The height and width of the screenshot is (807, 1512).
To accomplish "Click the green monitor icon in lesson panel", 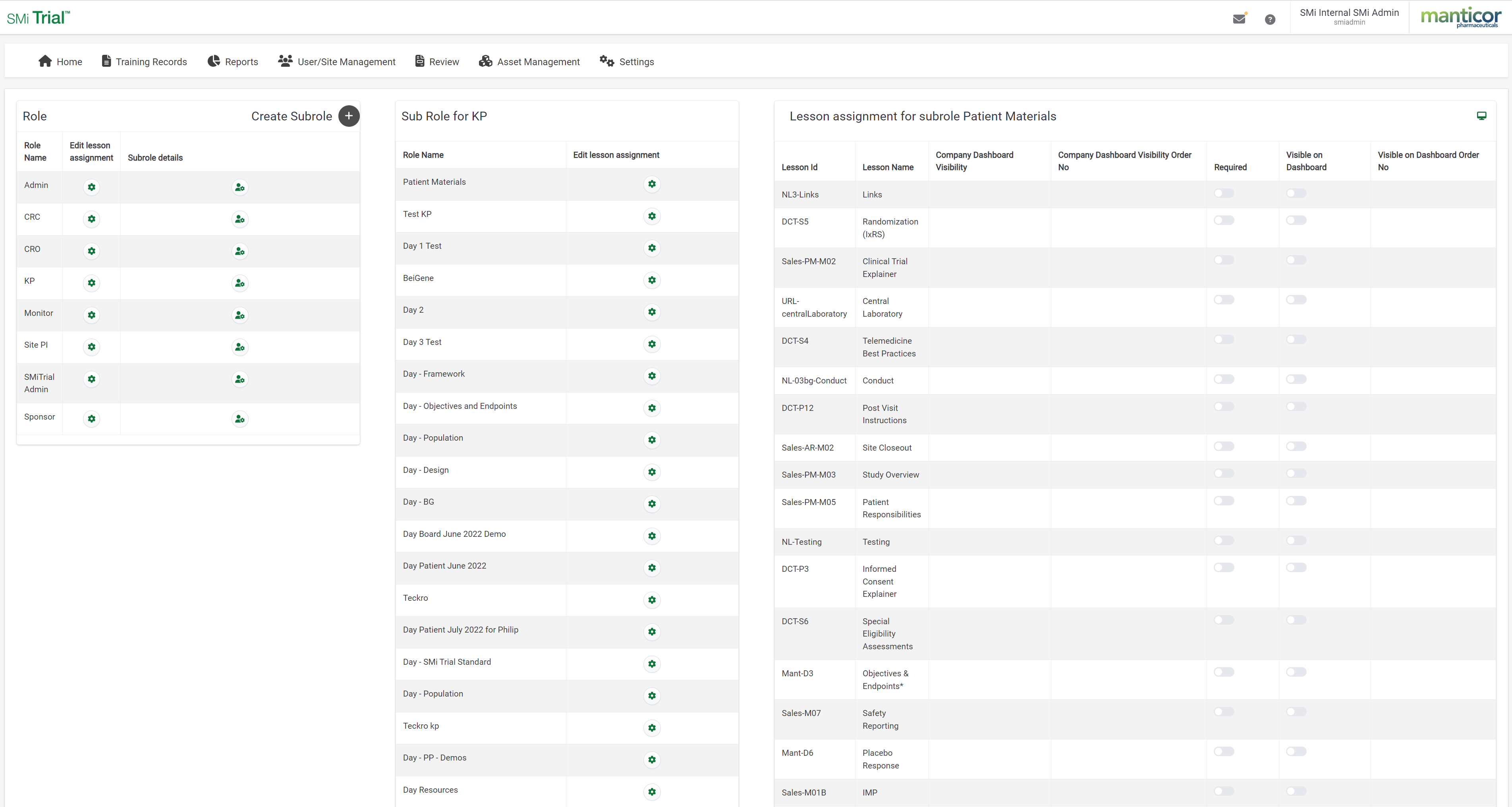I will [x=1481, y=116].
